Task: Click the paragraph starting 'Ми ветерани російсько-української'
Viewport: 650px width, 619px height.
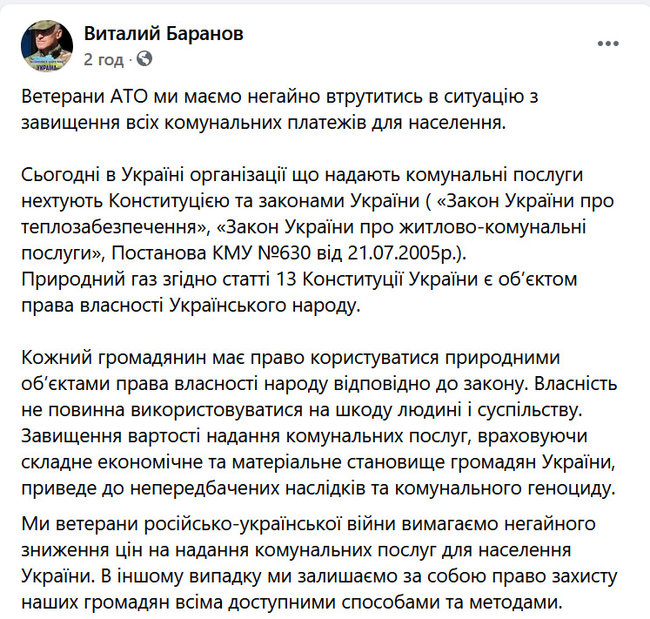Action: pos(319,564)
